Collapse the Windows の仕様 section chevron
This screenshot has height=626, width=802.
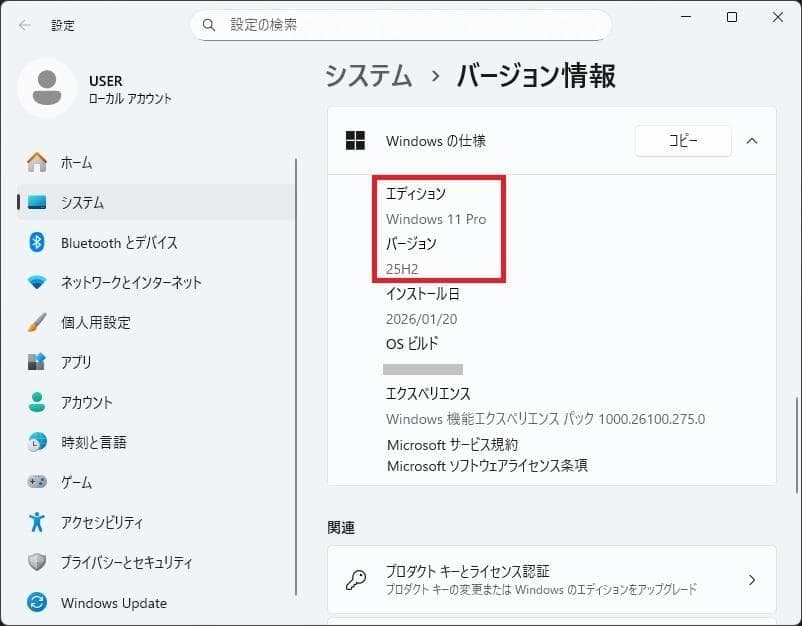(752, 141)
